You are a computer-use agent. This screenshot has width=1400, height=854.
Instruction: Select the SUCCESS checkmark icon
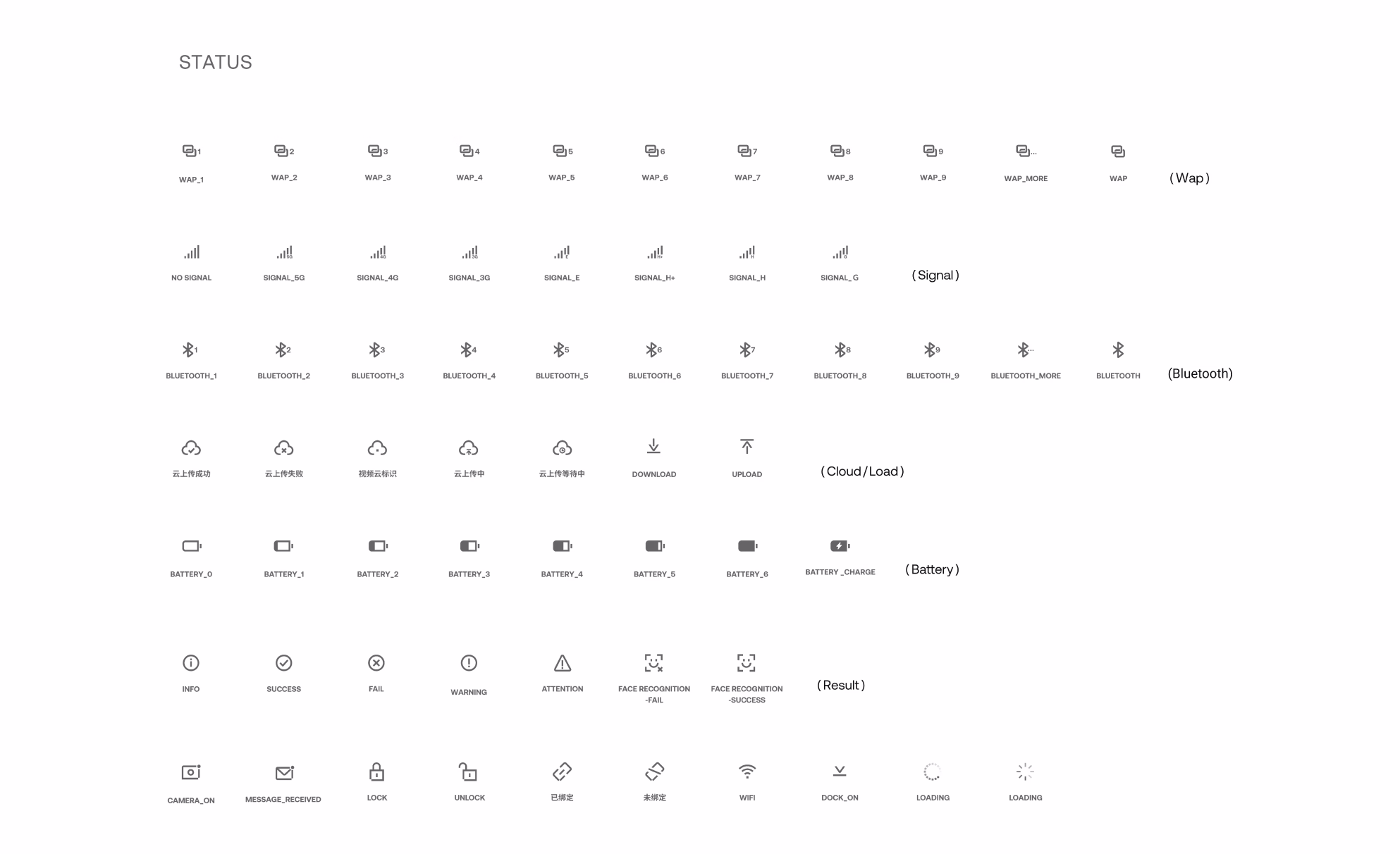tap(284, 663)
